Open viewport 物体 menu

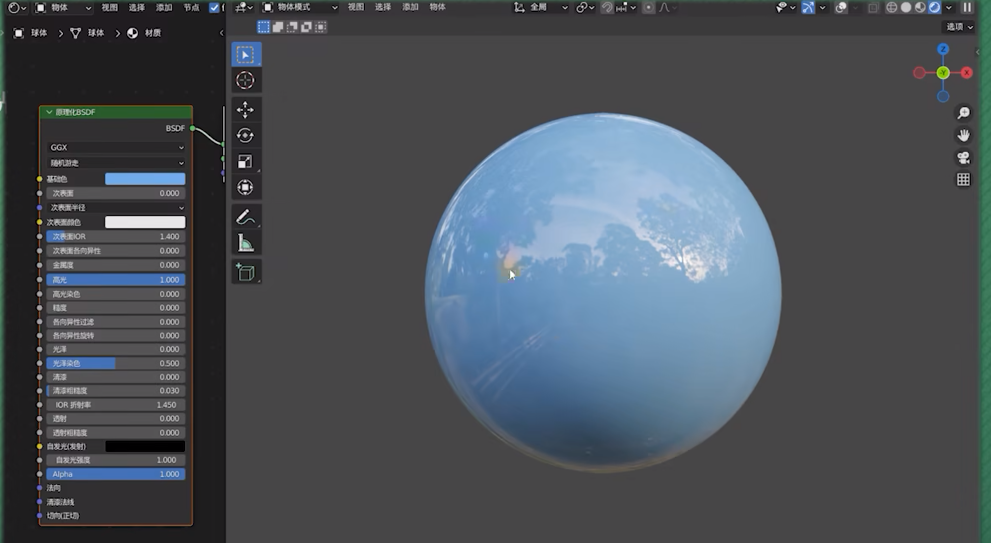pyautogui.click(x=437, y=8)
